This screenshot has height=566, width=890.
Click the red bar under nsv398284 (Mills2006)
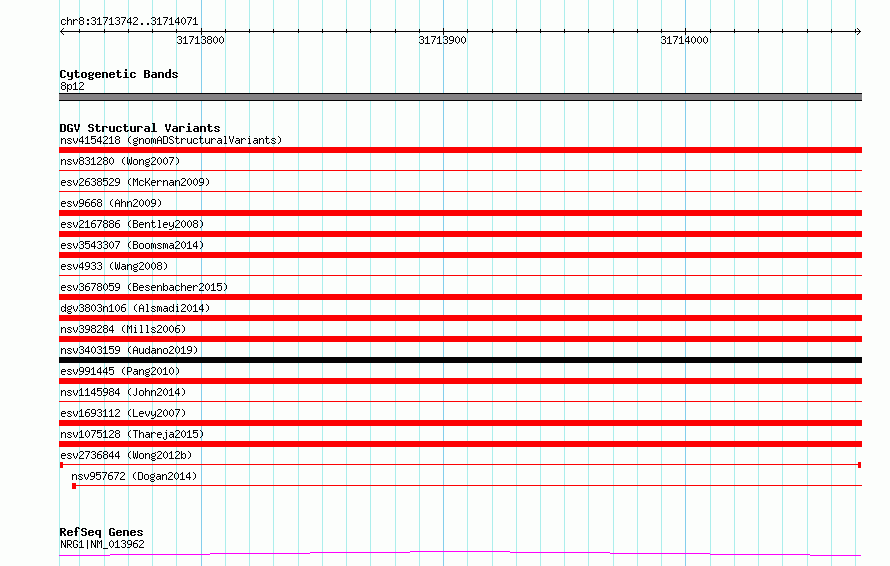[x=460, y=339]
